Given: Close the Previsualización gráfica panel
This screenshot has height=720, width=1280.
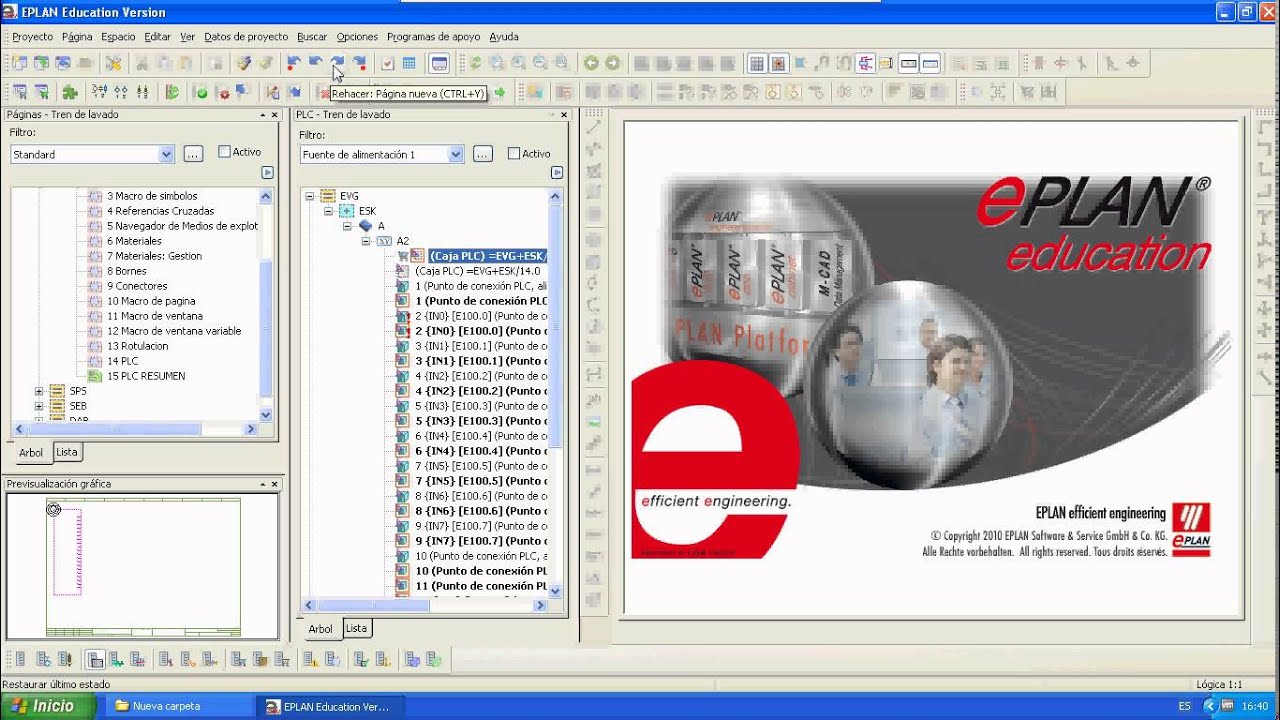Looking at the screenshot, I should pos(274,484).
